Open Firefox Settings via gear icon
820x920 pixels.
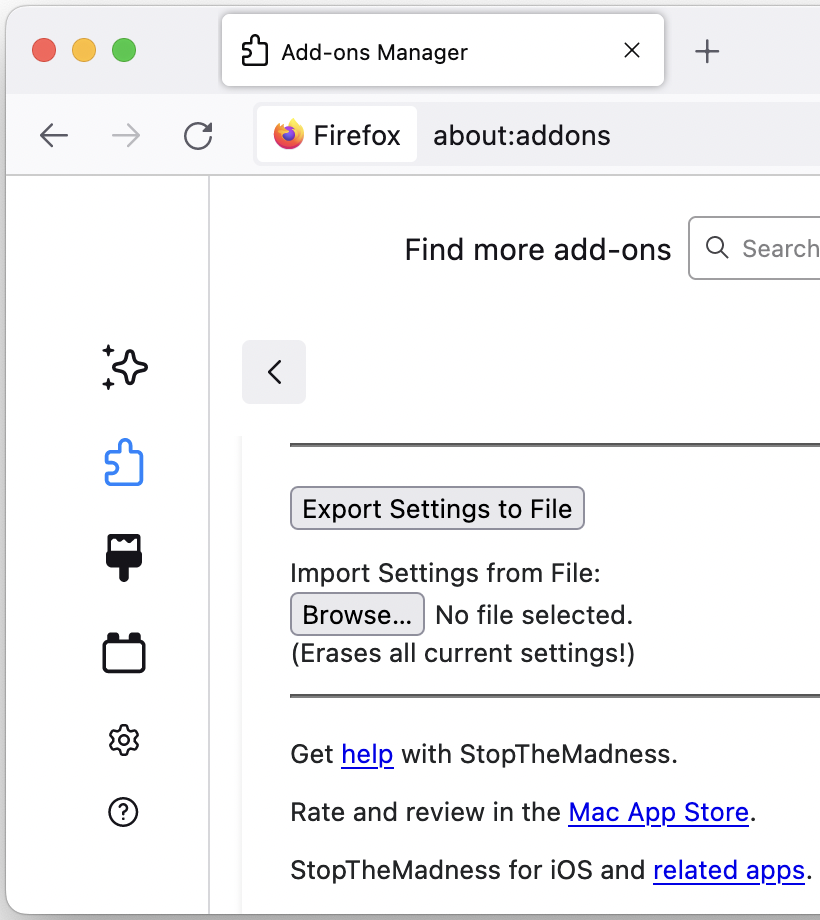pos(124,740)
